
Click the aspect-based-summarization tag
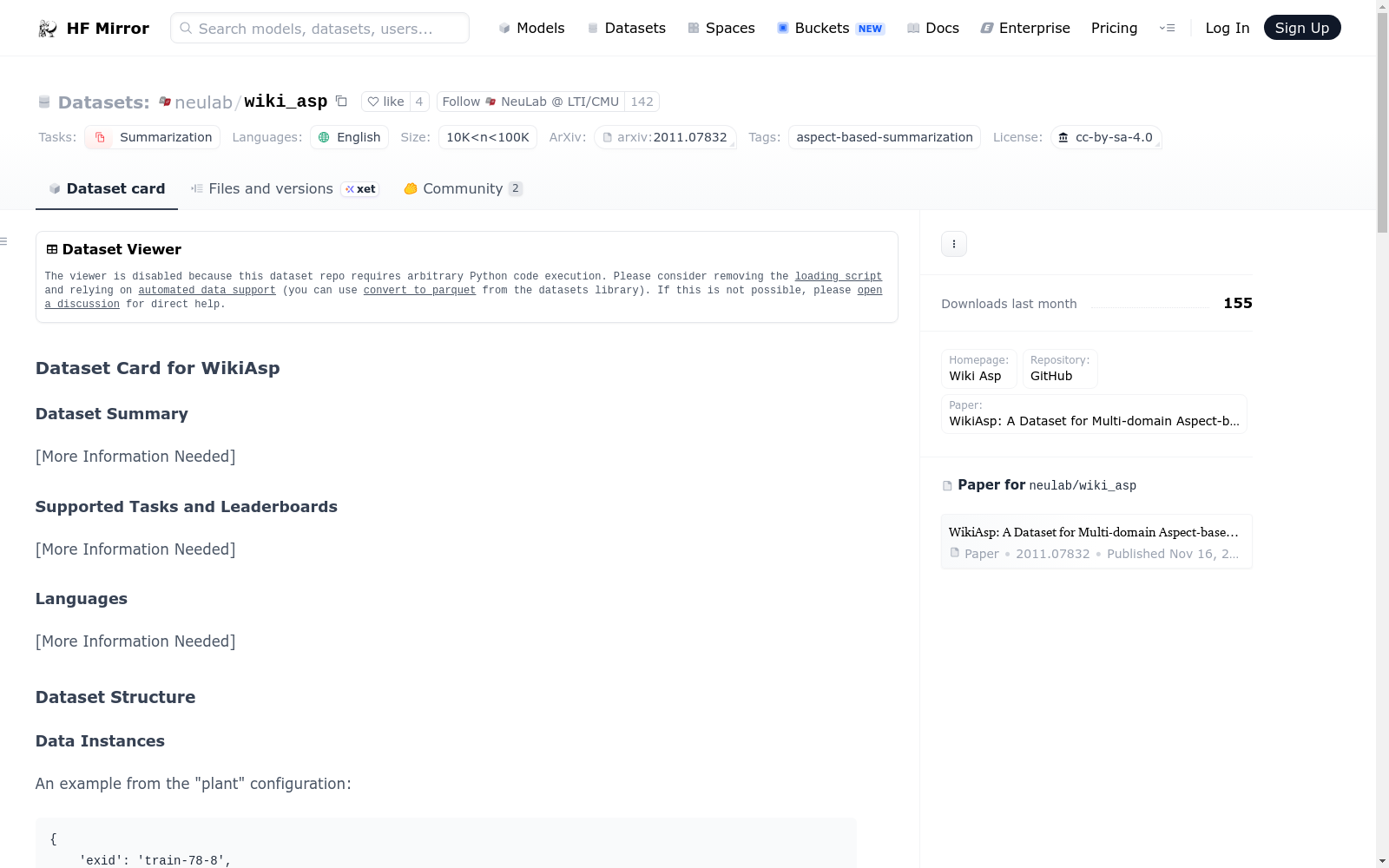click(885, 137)
